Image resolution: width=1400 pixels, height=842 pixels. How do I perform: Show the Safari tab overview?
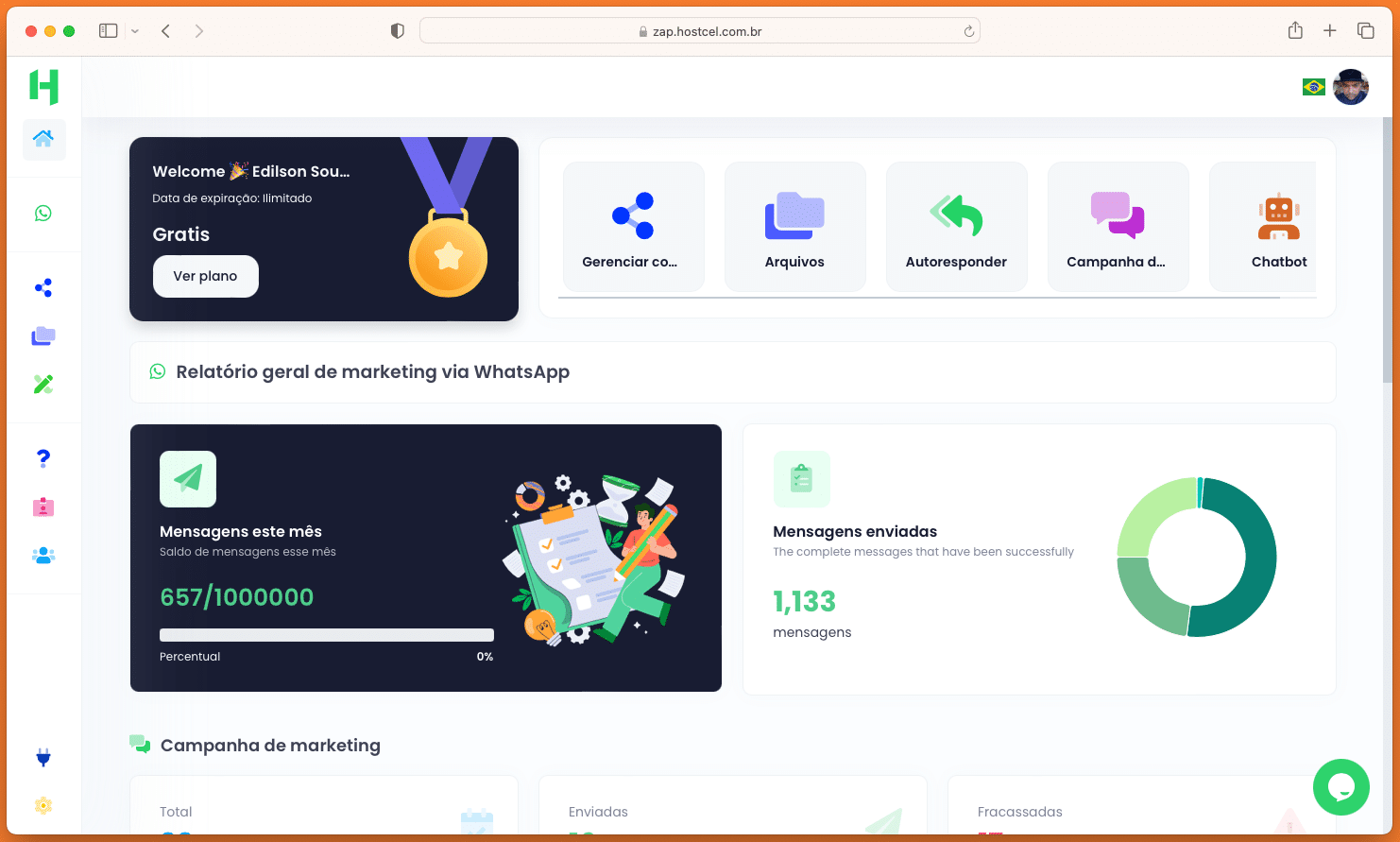click(x=1365, y=31)
